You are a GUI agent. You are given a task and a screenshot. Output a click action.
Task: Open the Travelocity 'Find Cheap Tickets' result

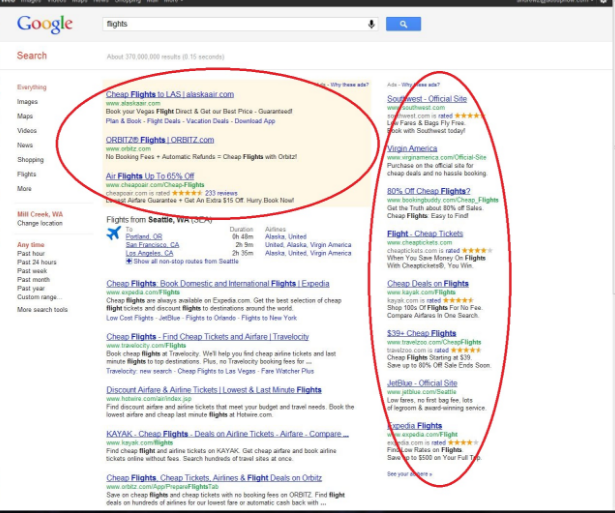pyautogui.click(x=207, y=337)
